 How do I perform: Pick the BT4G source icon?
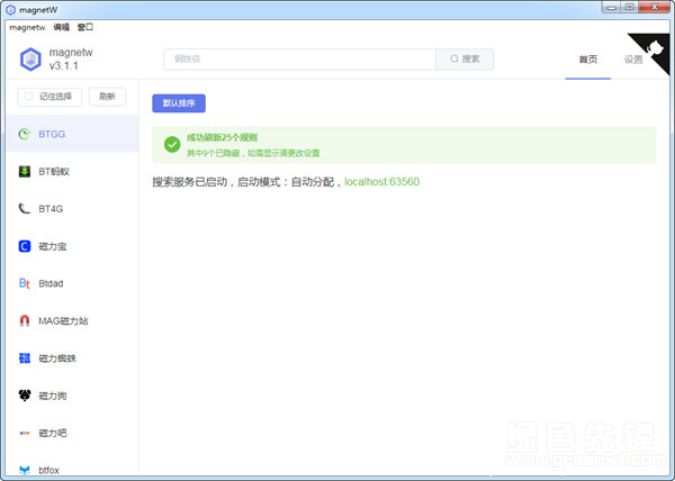pyautogui.click(x=25, y=209)
